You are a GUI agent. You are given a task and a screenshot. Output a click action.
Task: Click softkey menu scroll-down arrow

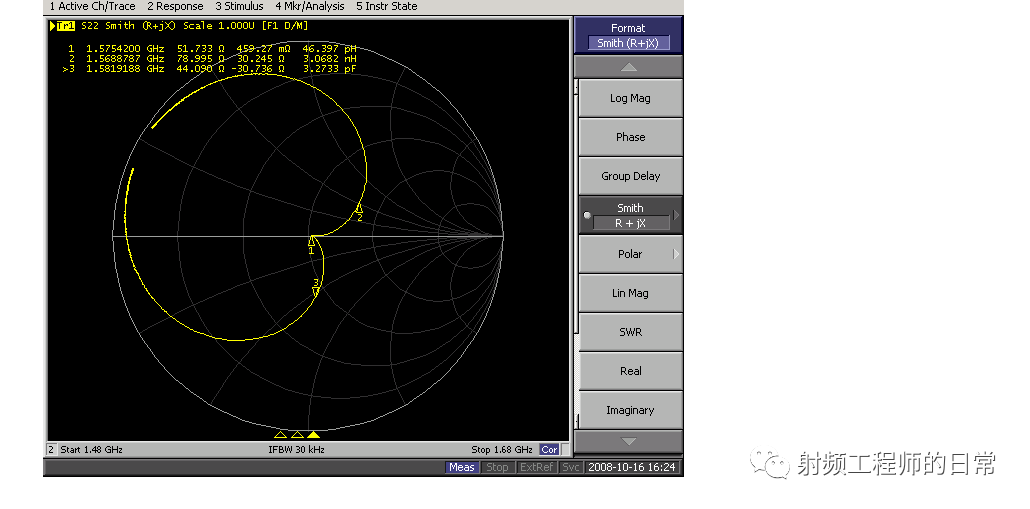tap(629, 441)
